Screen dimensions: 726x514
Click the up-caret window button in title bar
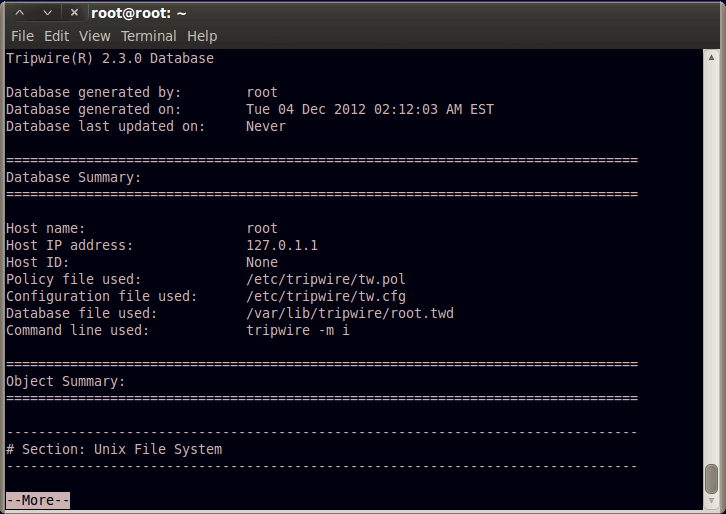click(x=19, y=13)
